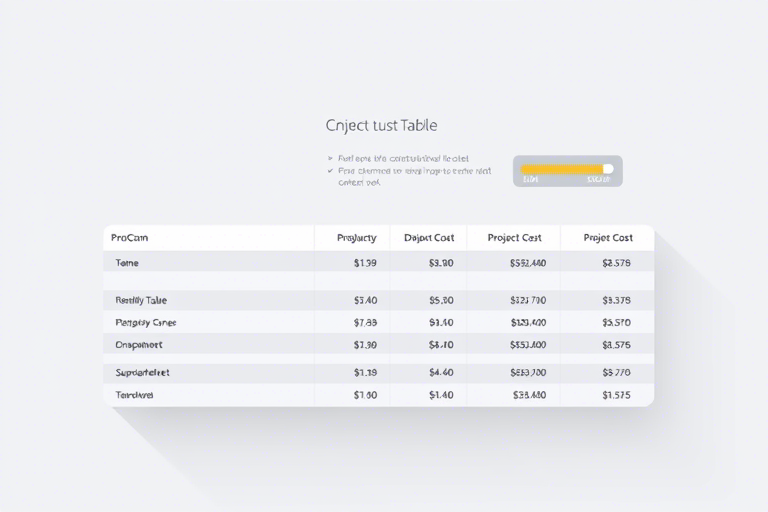
Task: Click the "$3.770" cell in Supdartelret row
Action: point(616,372)
